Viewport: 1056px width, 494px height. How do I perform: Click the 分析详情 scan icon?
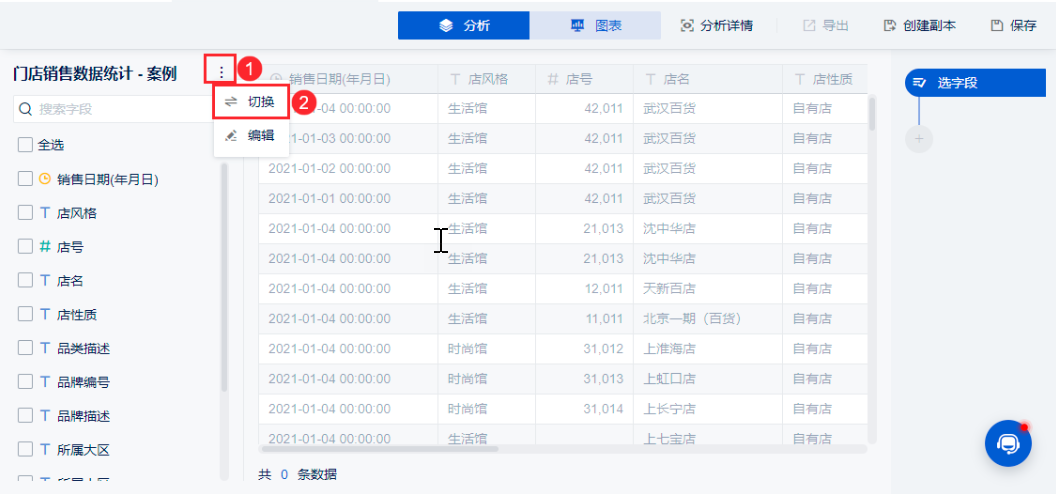pos(686,26)
